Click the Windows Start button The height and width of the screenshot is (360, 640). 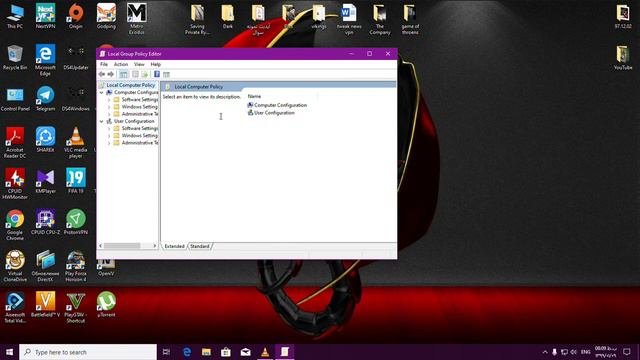(9, 352)
